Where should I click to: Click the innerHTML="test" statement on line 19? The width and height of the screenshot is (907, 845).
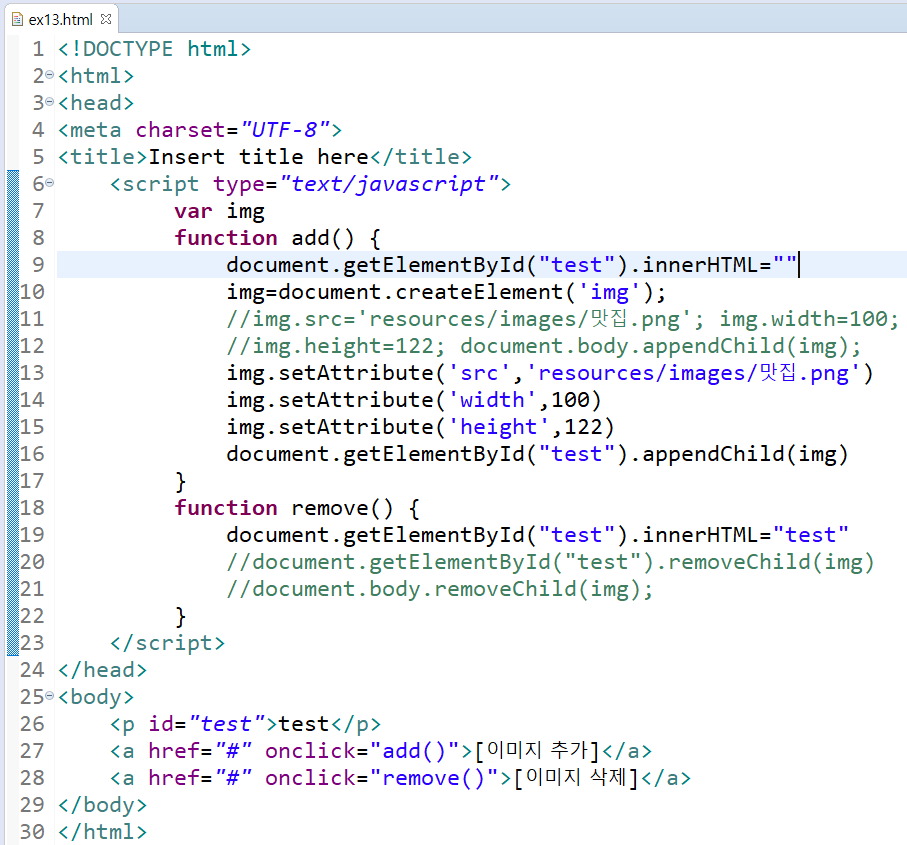coord(537,535)
